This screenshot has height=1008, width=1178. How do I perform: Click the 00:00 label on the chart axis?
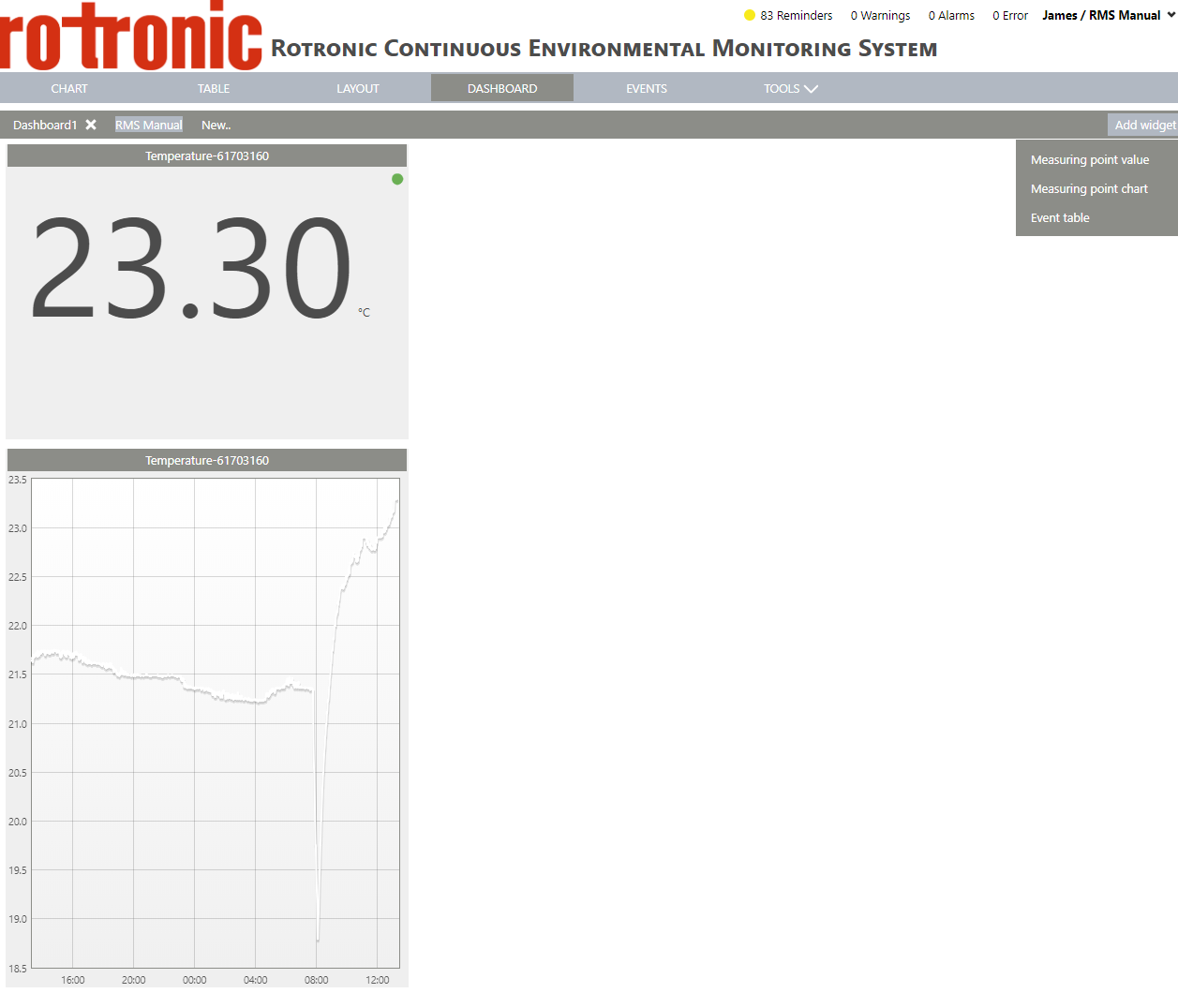[195, 980]
